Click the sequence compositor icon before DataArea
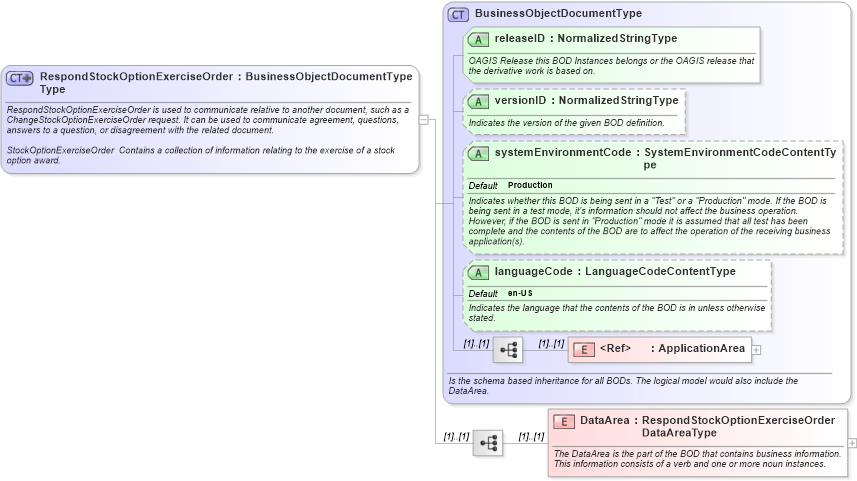 [x=488, y=443]
